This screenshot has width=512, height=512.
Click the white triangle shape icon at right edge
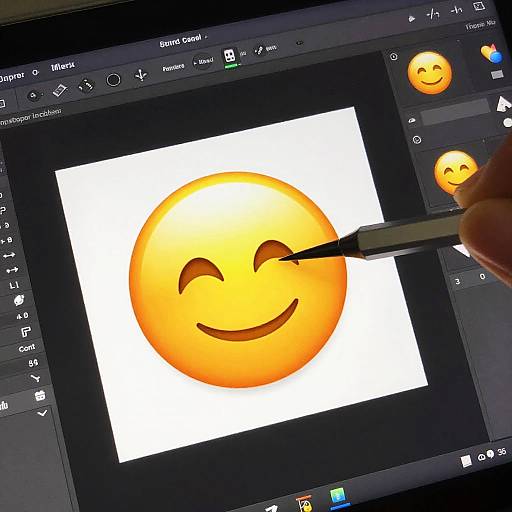tap(503, 104)
